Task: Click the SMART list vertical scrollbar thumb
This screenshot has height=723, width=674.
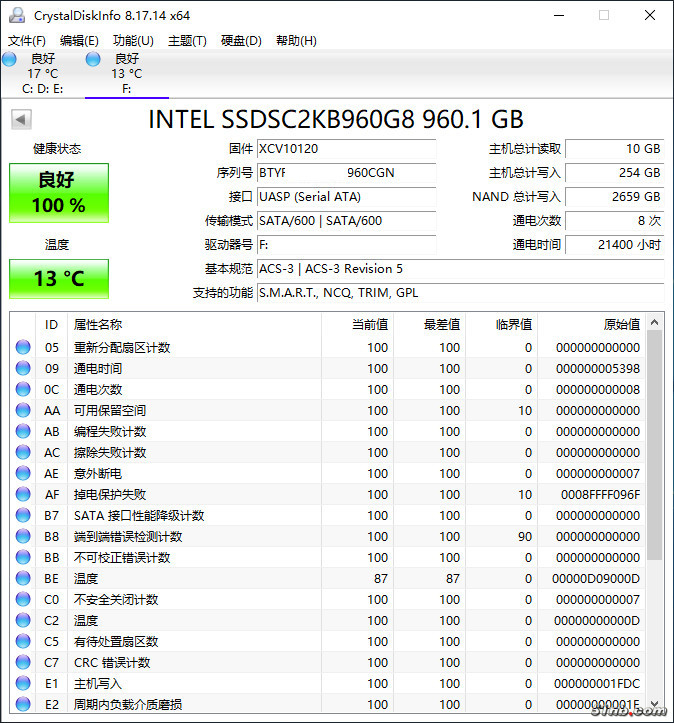Action: 654,445
